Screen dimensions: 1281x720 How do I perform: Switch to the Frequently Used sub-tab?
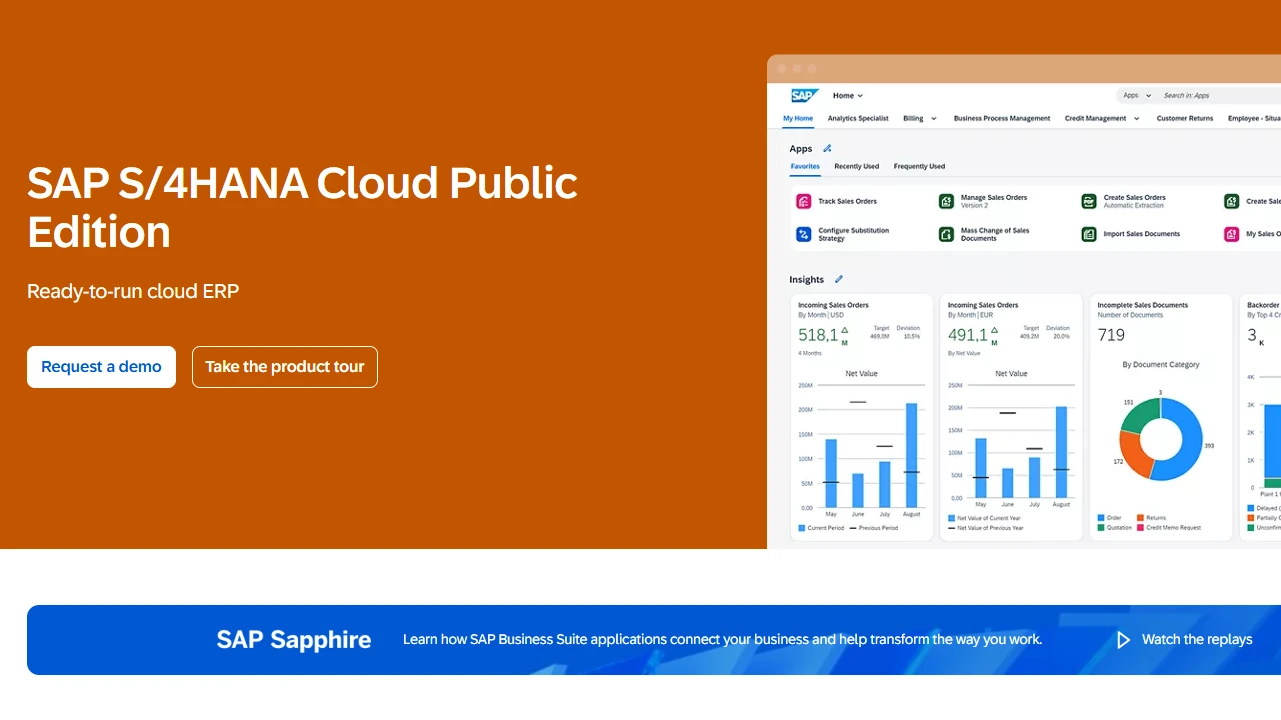(919, 167)
